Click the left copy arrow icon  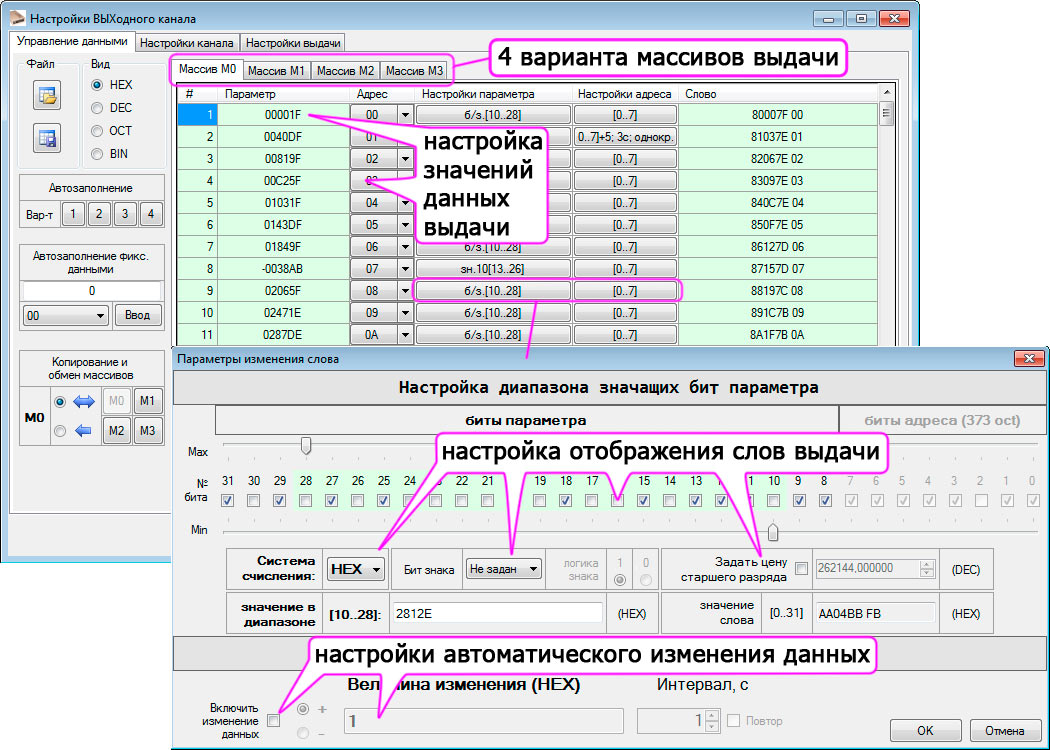pos(84,432)
